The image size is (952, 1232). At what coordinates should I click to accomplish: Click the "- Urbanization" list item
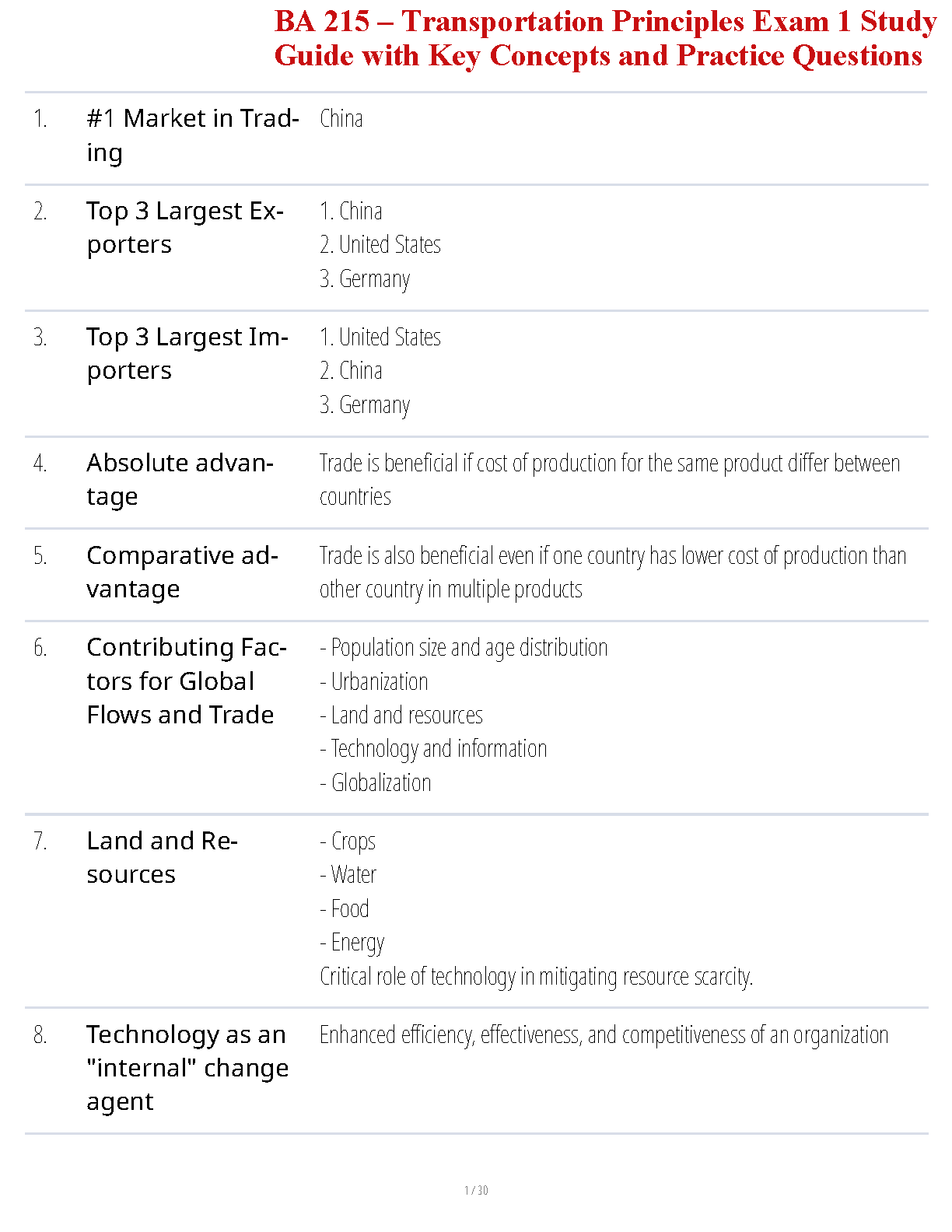pyautogui.click(x=374, y=682)
